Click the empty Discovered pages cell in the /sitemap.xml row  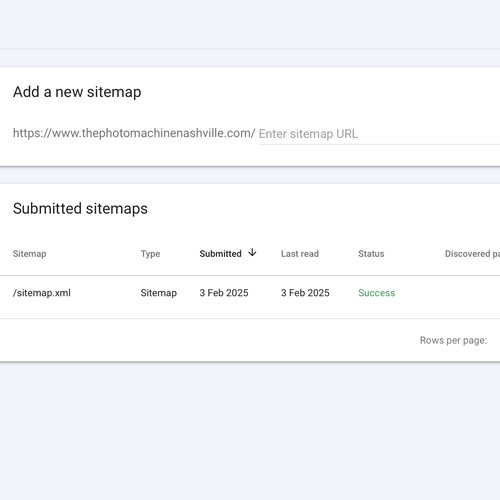tap(472, 293)
